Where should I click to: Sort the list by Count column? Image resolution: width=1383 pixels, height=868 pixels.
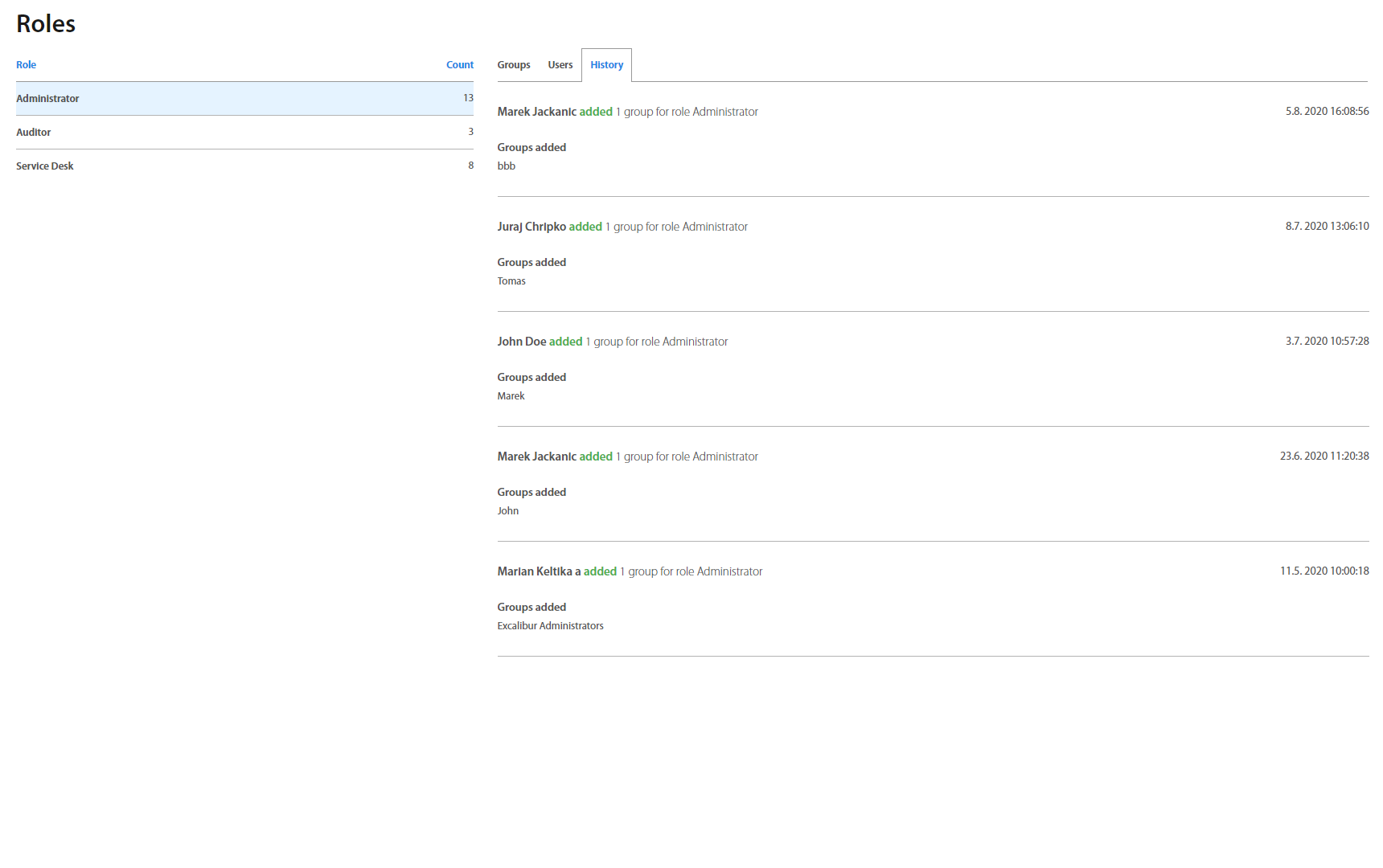click(x=459, y=65)
